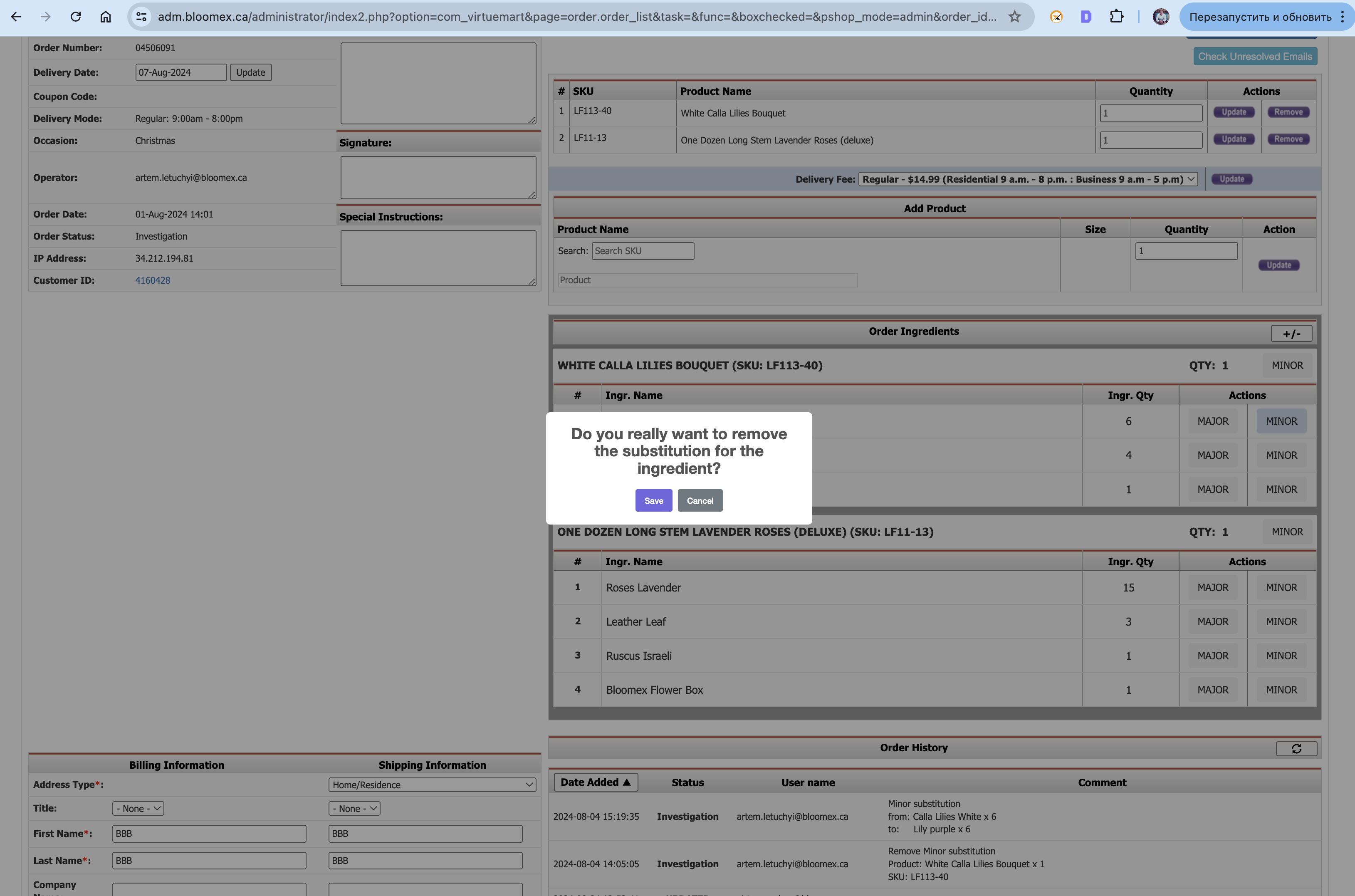Focus the Search SKU input field
1355x896 pixels.
point(643,251)
